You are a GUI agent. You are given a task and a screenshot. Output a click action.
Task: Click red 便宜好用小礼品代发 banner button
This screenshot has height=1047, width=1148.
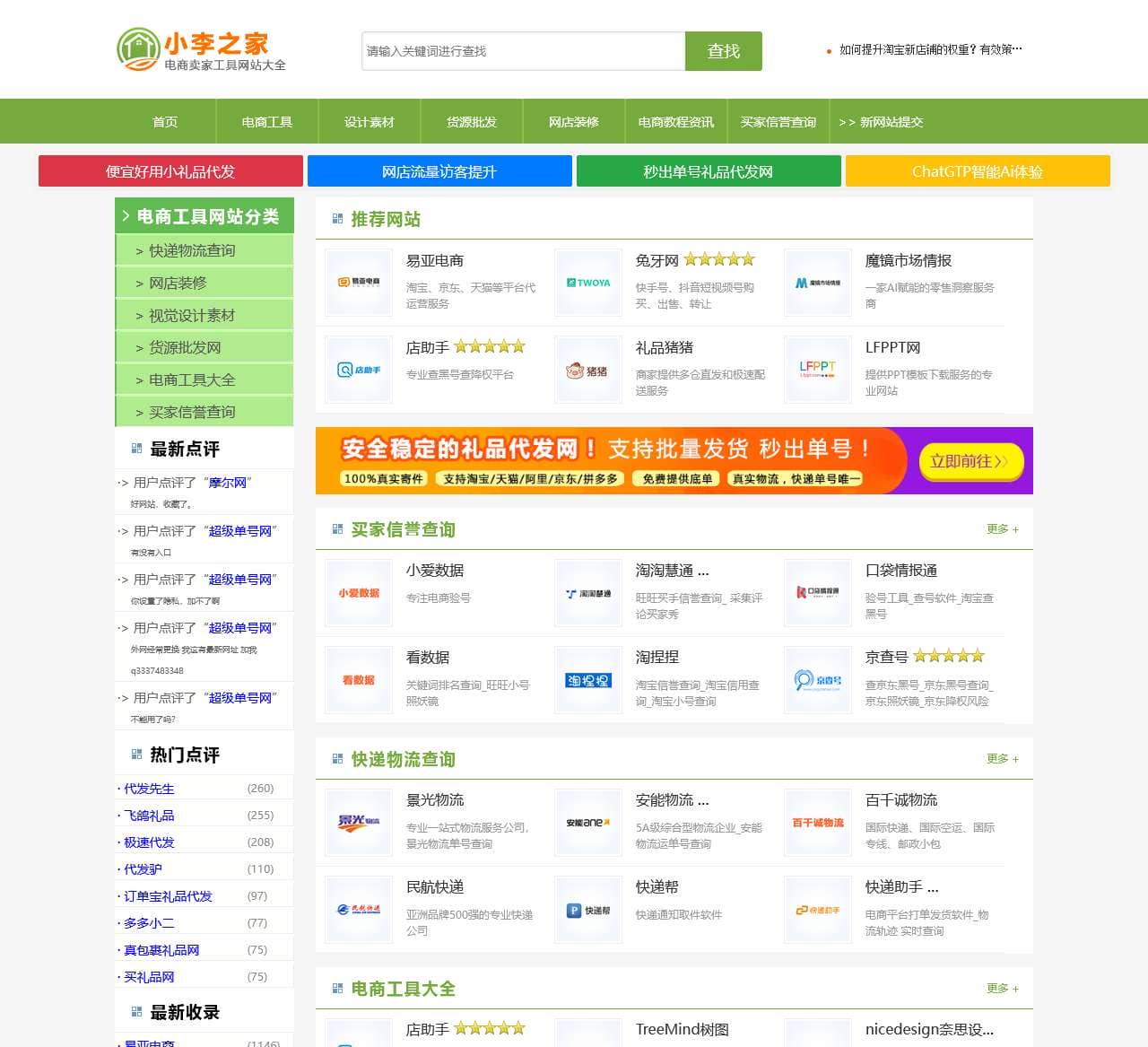point(170,171)
